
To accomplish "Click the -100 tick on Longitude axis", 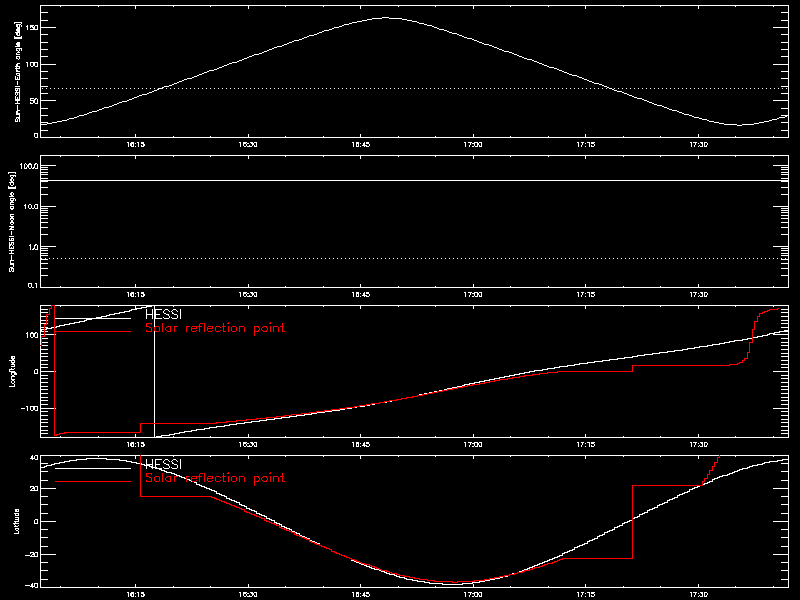I will click(x=30, y=409).
